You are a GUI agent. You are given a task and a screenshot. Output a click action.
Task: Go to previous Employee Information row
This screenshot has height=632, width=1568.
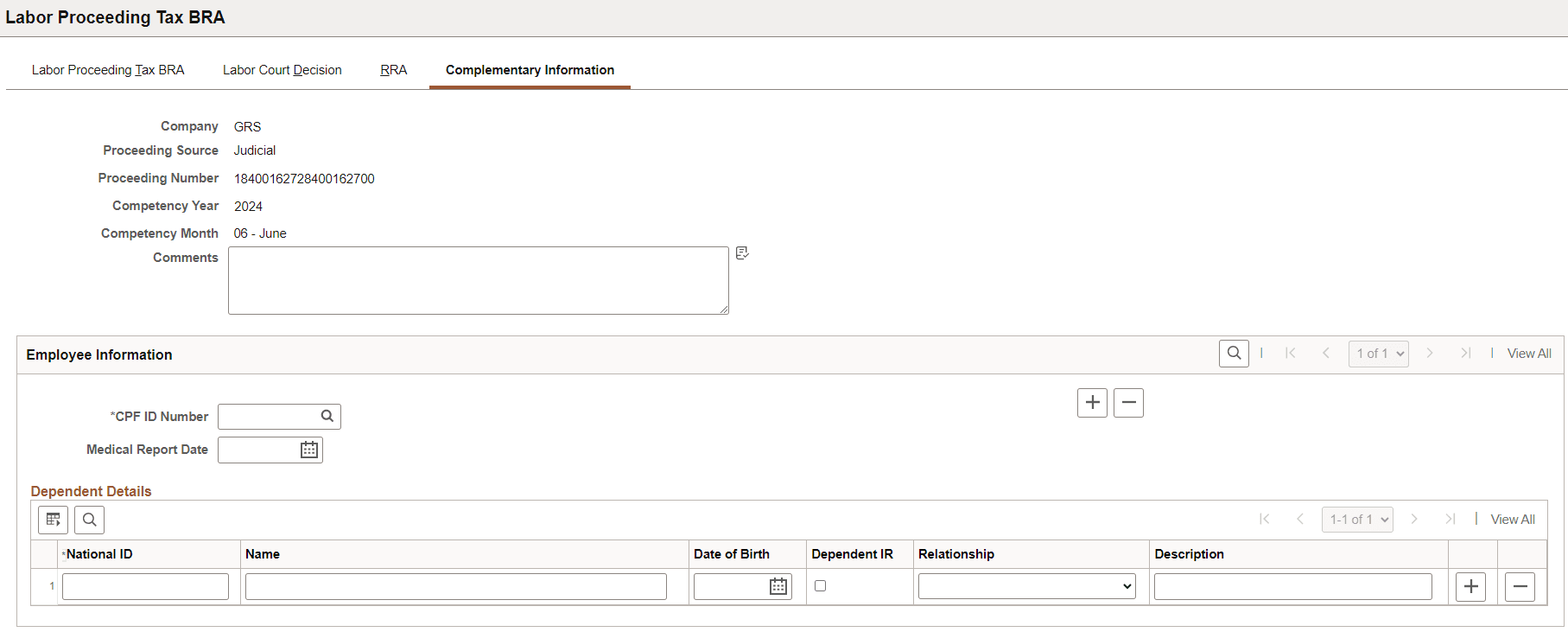point(1326,354)
